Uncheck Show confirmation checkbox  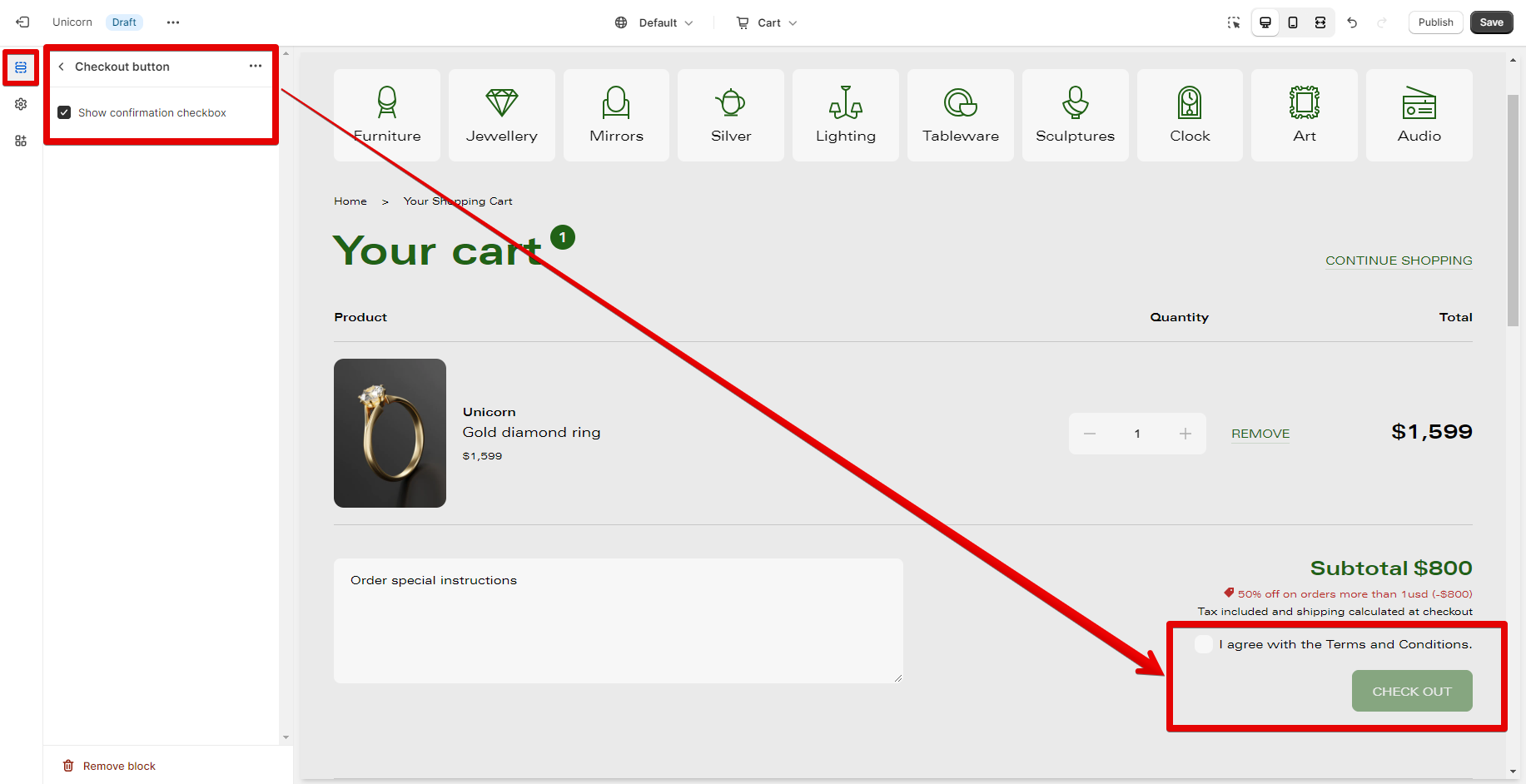(64, 112)
